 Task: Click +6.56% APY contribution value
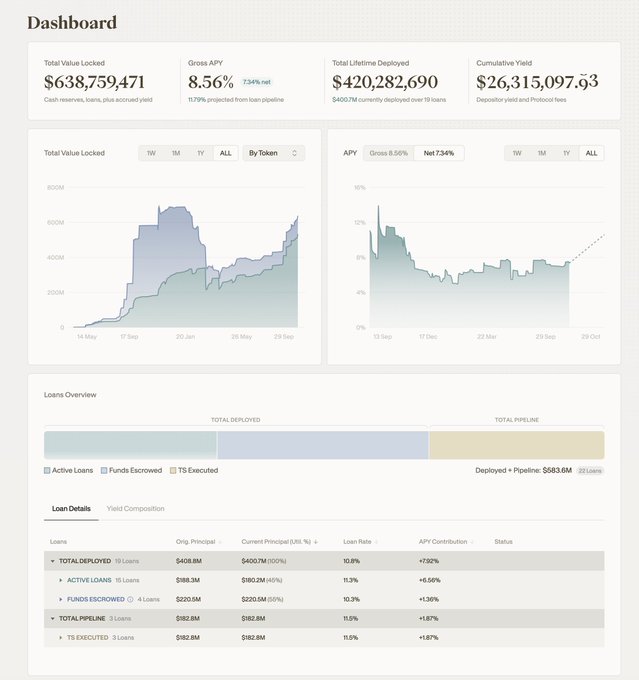coord(429,580)
